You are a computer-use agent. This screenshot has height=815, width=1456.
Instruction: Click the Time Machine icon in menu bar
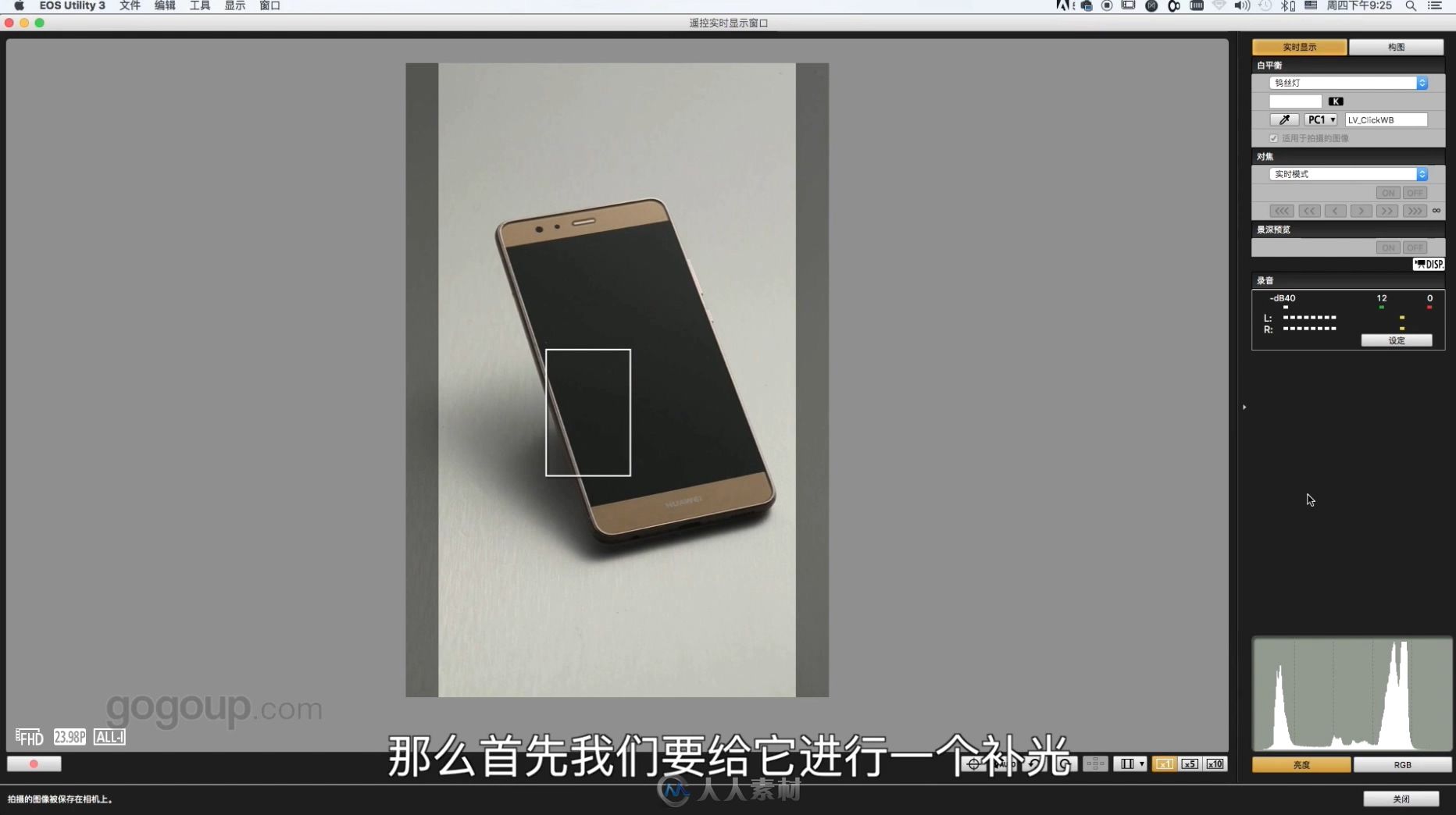click(x=1265, y=5)
